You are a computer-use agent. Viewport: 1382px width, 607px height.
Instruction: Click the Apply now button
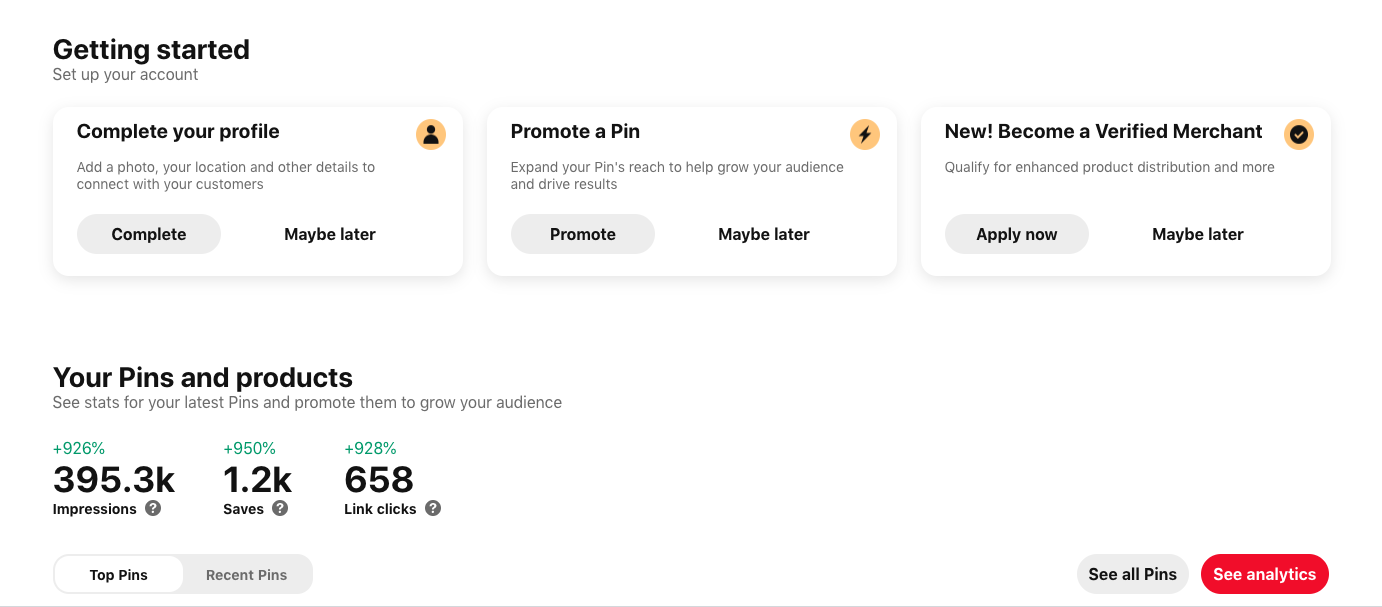[x=1016, y=234]
